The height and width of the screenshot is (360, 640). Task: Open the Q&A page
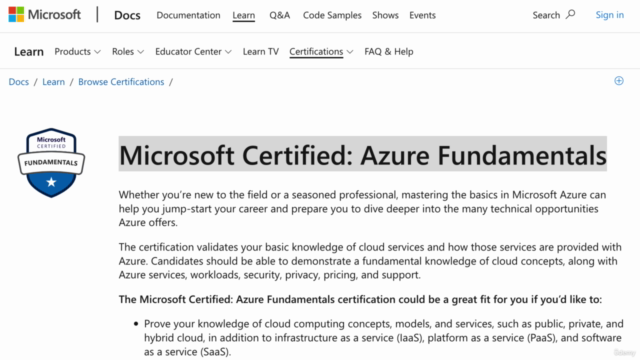280,15
